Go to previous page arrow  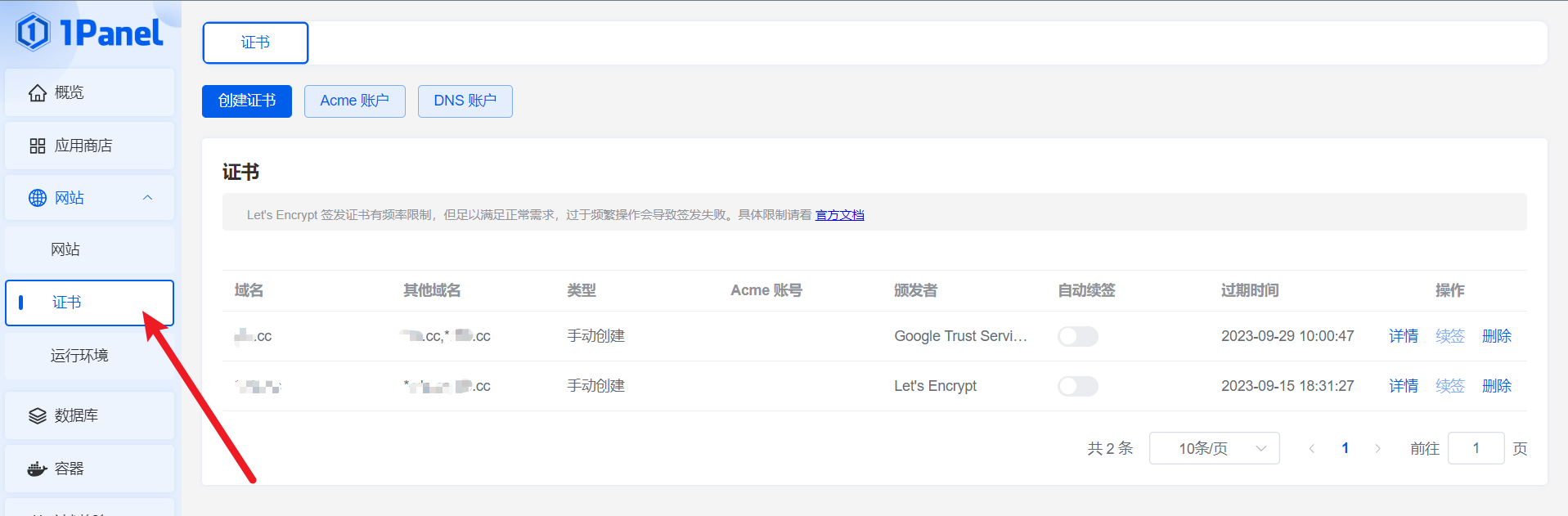(1312, 448)
